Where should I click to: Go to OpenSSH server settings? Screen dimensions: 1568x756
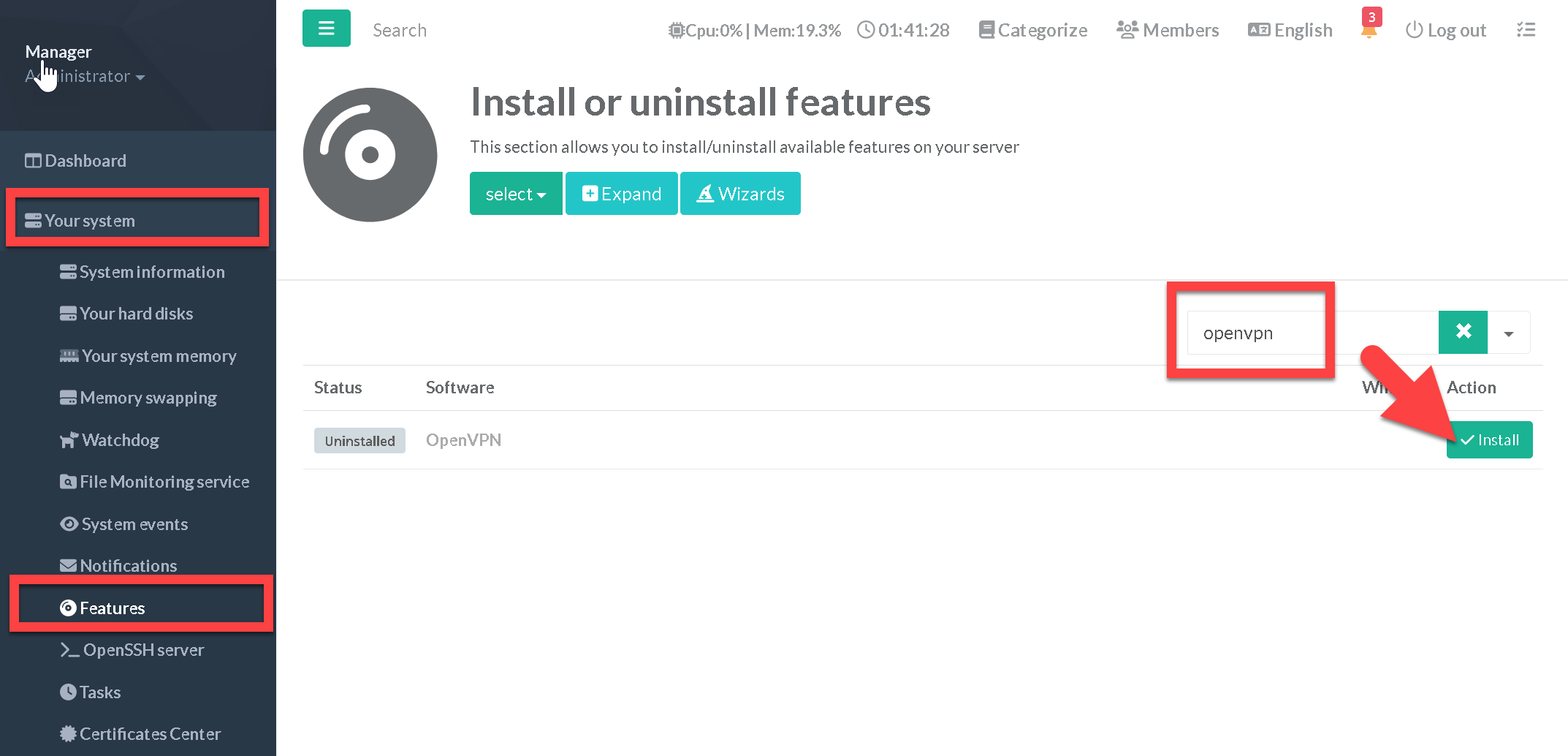click(x=143, y=650)
